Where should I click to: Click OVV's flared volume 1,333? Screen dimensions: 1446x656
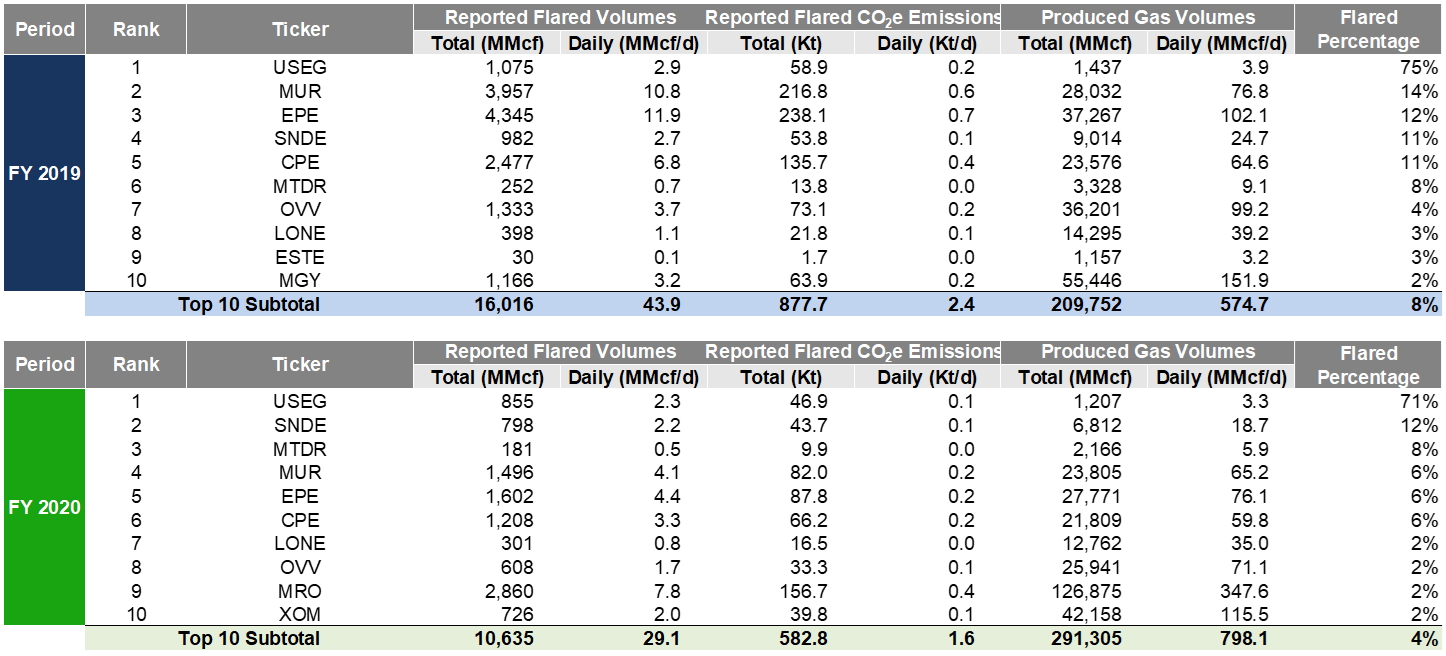coord(510,210)
